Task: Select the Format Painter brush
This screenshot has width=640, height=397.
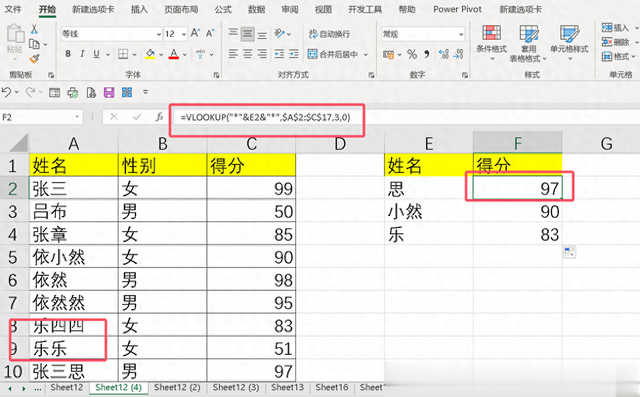Action: click(34, 59)
